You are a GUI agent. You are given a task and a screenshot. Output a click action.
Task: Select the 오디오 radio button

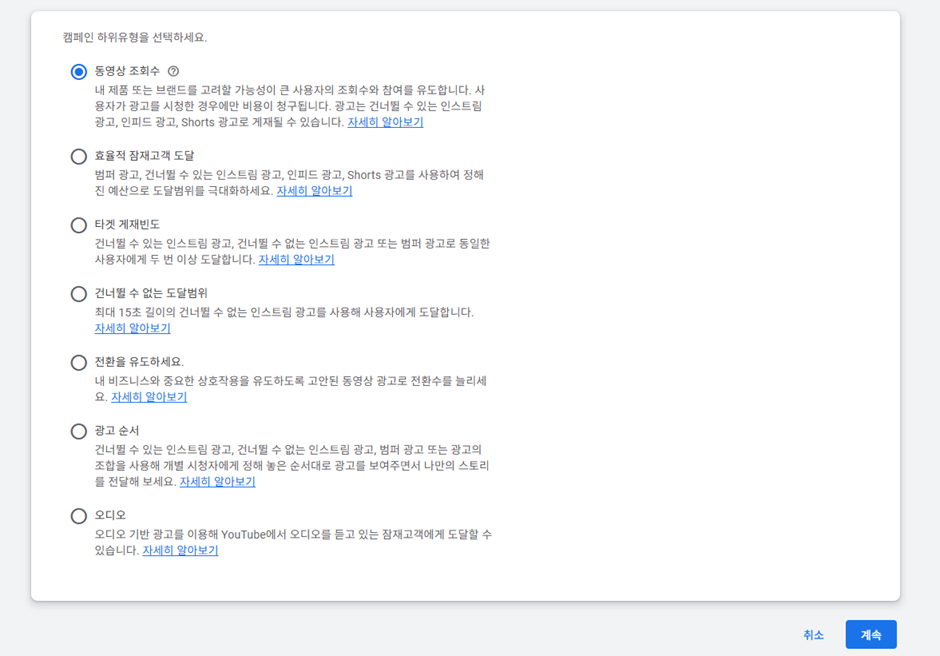click(79, 516)
